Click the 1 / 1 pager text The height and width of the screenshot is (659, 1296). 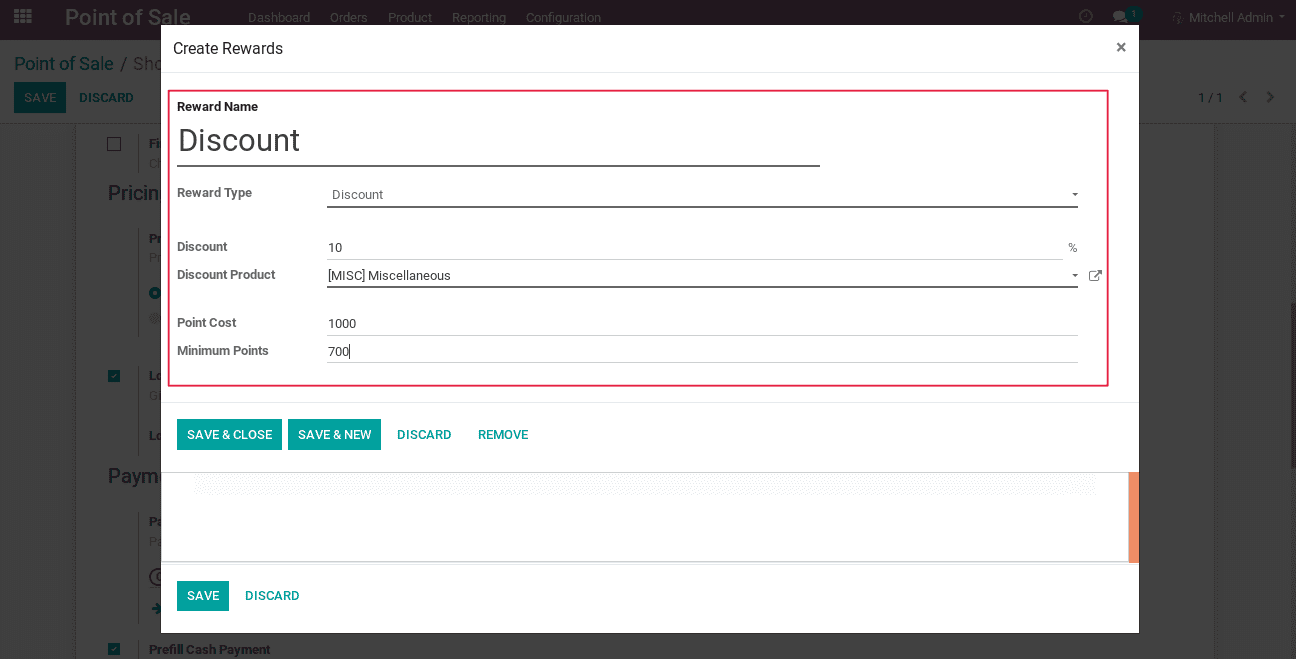coord(1210,98)
